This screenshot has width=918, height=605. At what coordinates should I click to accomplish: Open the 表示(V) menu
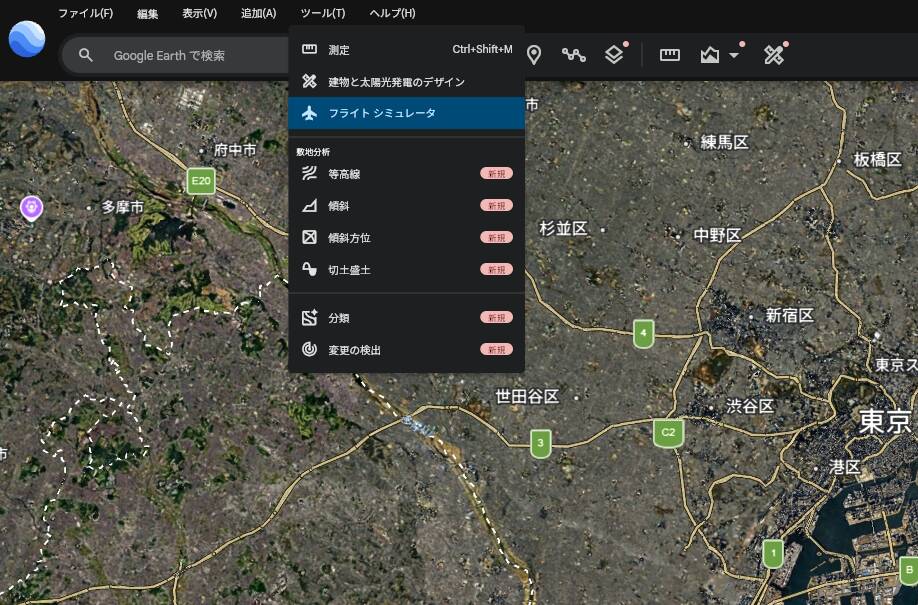[199, 13]
